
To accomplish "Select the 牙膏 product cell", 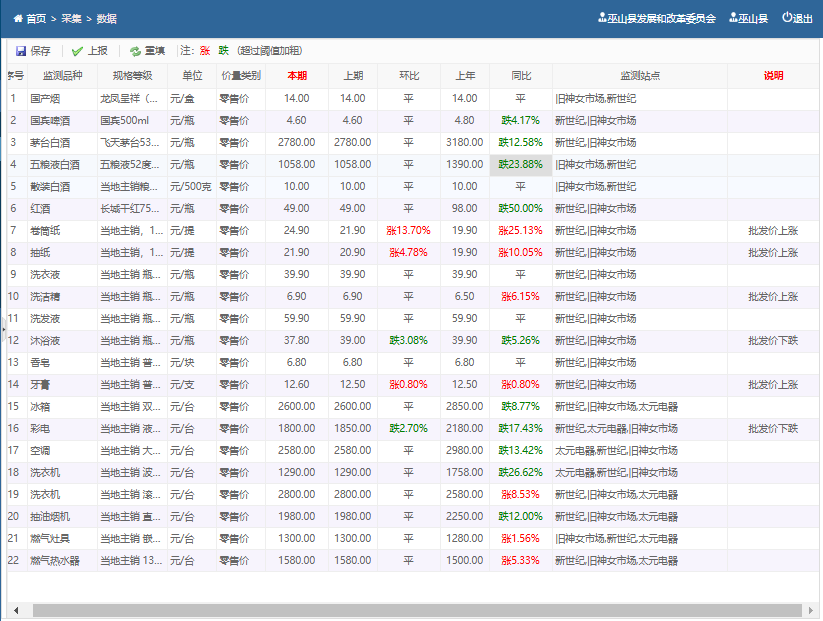I will 62,385.
